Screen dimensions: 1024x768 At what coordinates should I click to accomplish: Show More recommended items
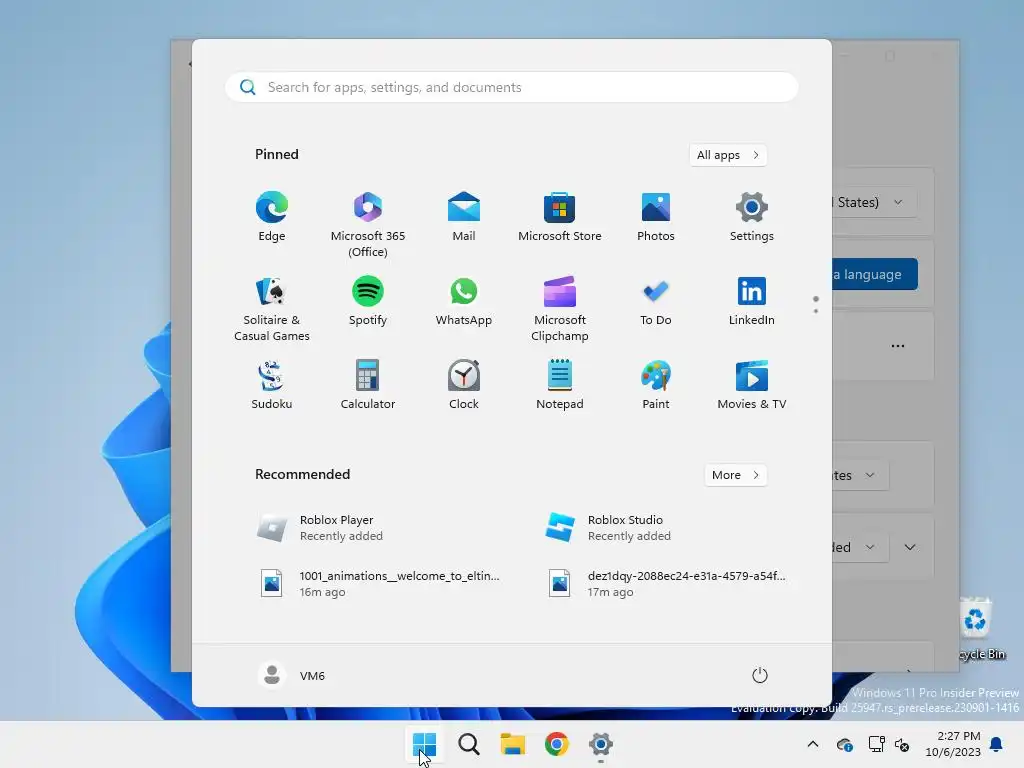coord(735,475)
